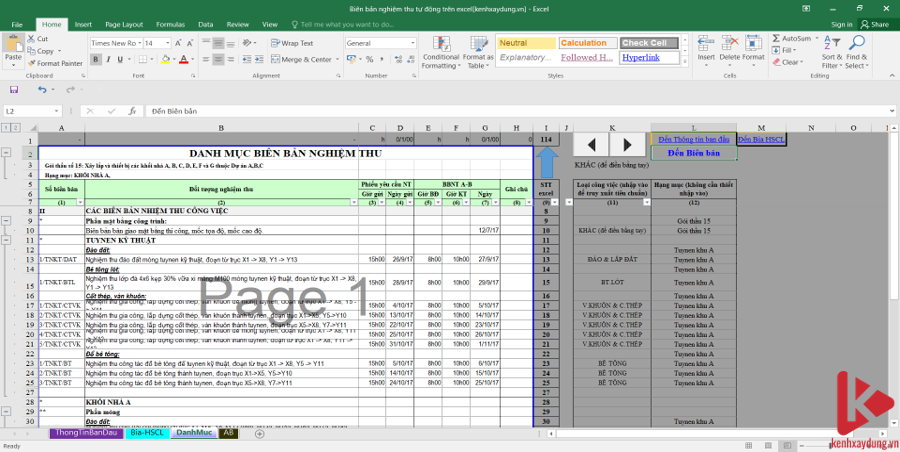Click the 'Đến Bìa HSCL' link

762,139
